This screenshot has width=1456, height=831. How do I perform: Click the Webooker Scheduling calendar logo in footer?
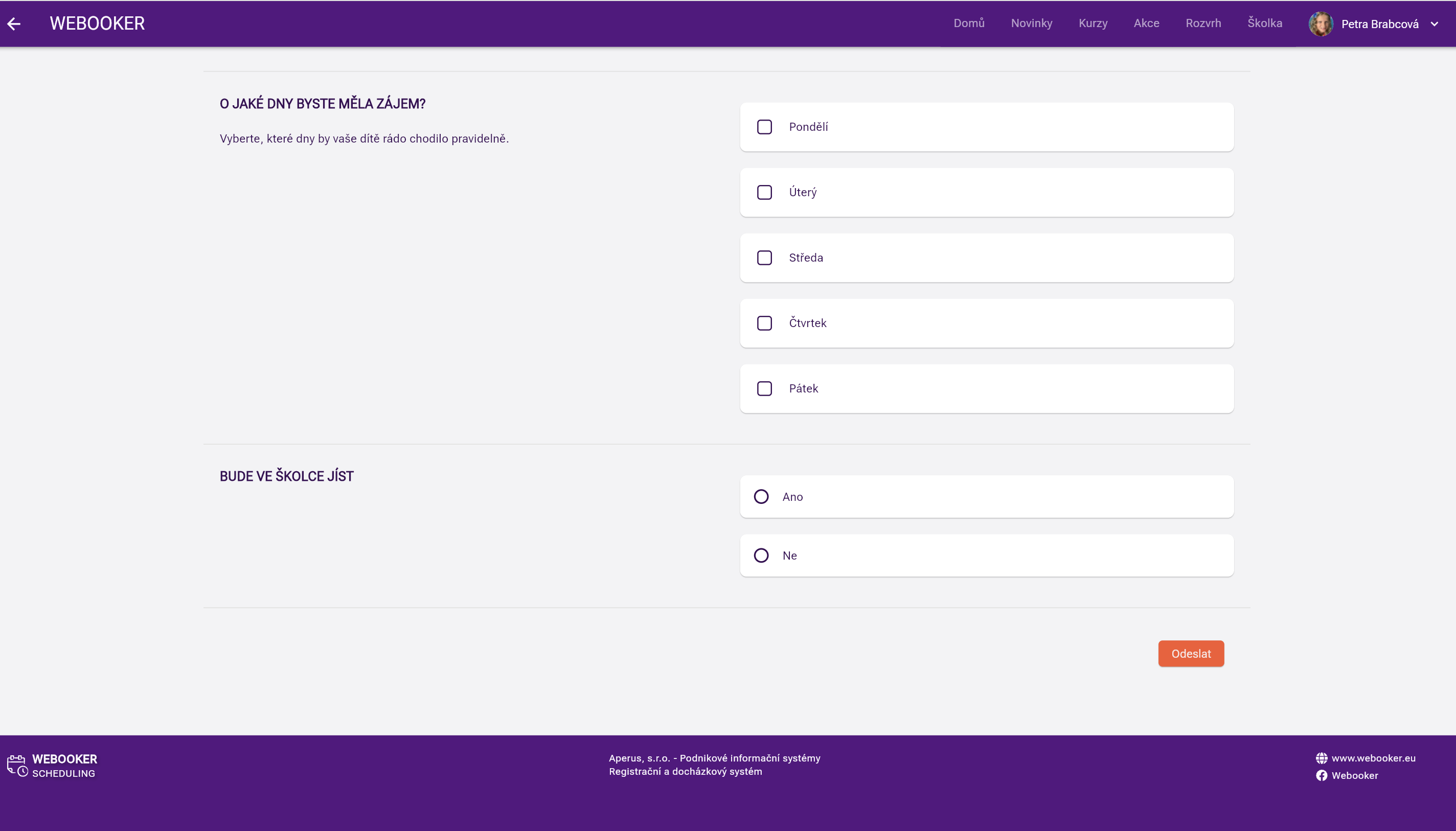pyautogui.click(x=17, y=766)
